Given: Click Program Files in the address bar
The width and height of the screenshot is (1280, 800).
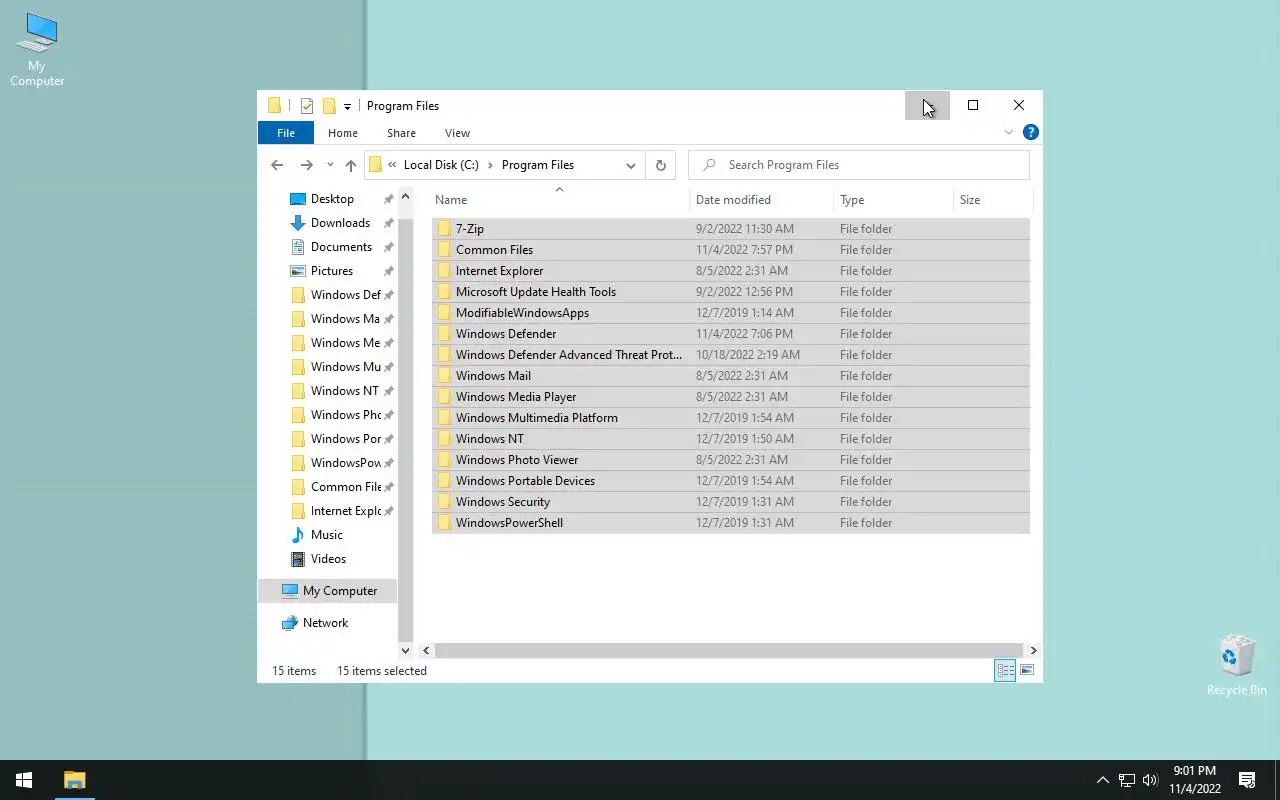Looking at the screenshot, I should (538, 165).
